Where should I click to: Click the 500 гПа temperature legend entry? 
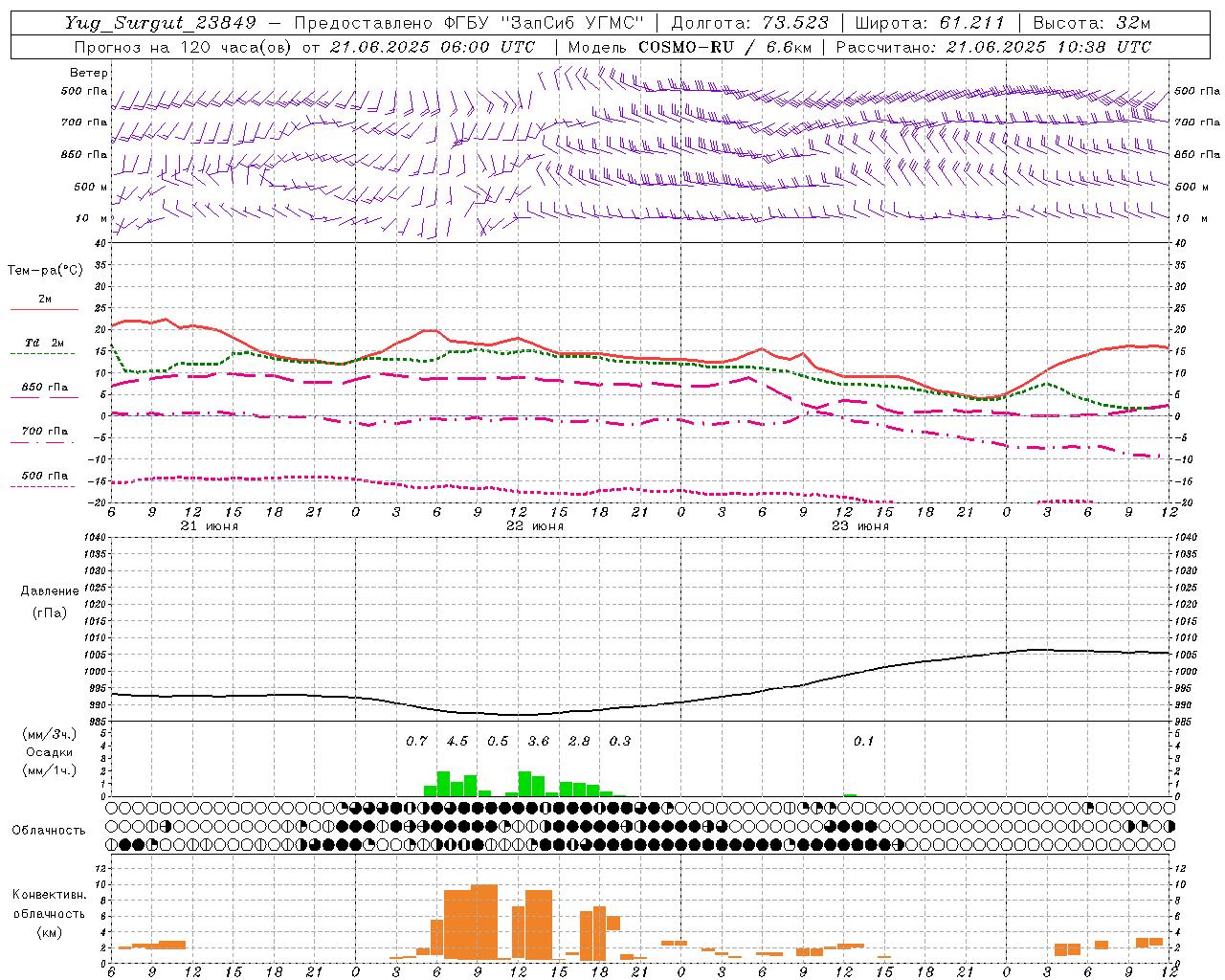point(44,476)
